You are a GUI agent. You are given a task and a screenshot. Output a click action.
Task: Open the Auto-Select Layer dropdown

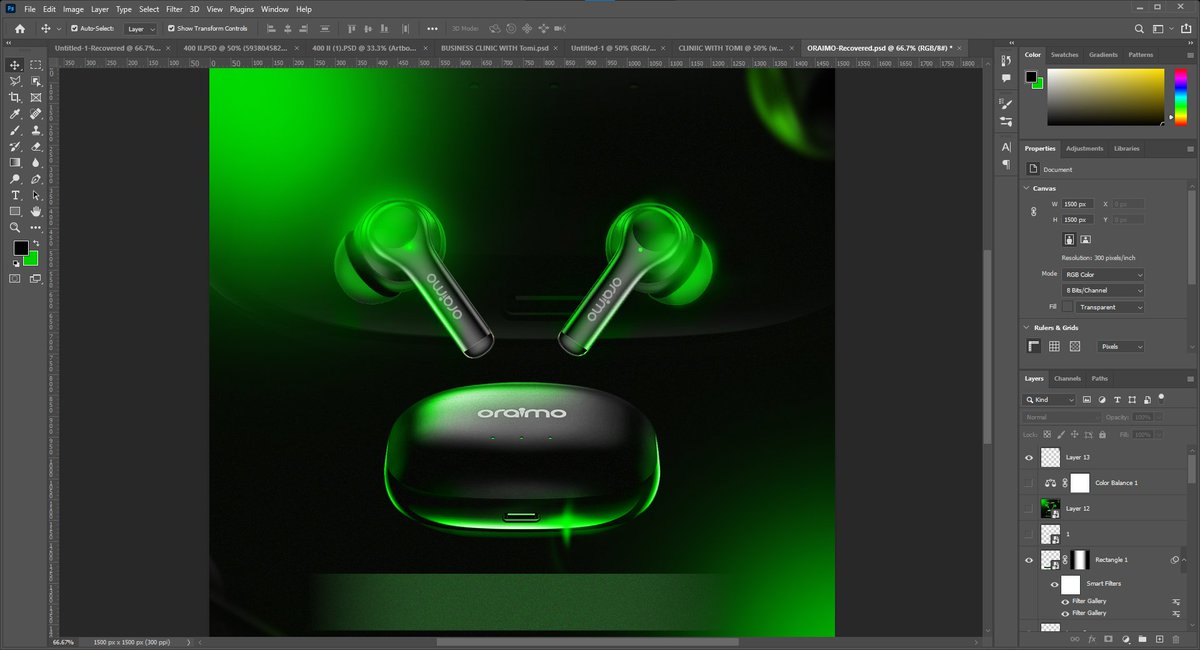click(x=139, y=29)
